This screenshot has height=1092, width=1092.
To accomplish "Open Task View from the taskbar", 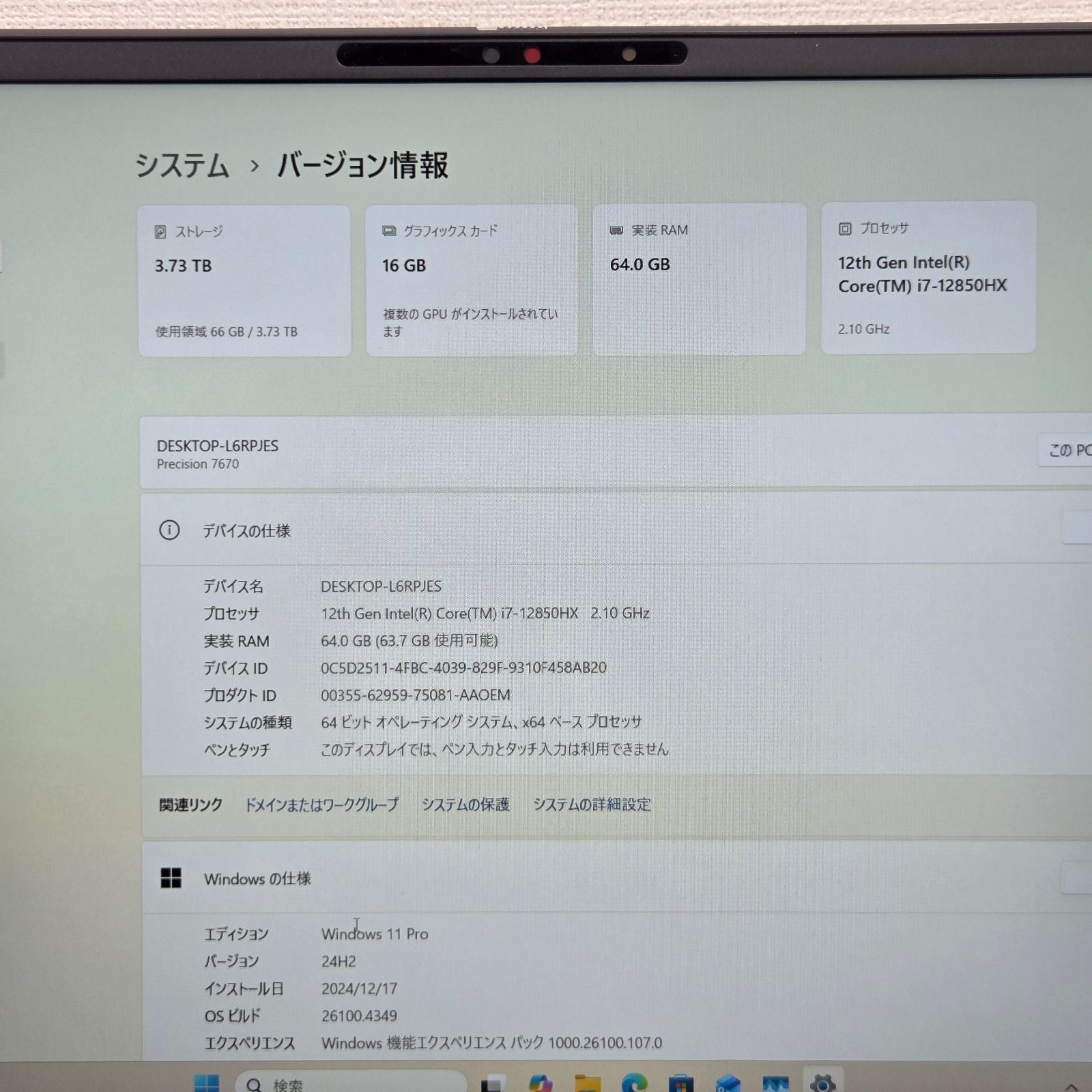I will 493,1084.
